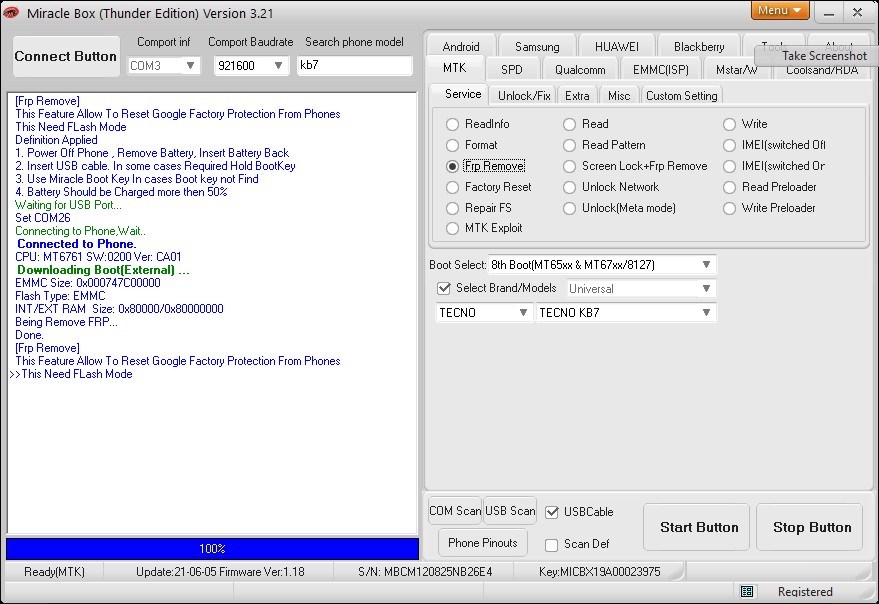
Task: Enable the Scan Def checkbox
Action: [552, 545]
